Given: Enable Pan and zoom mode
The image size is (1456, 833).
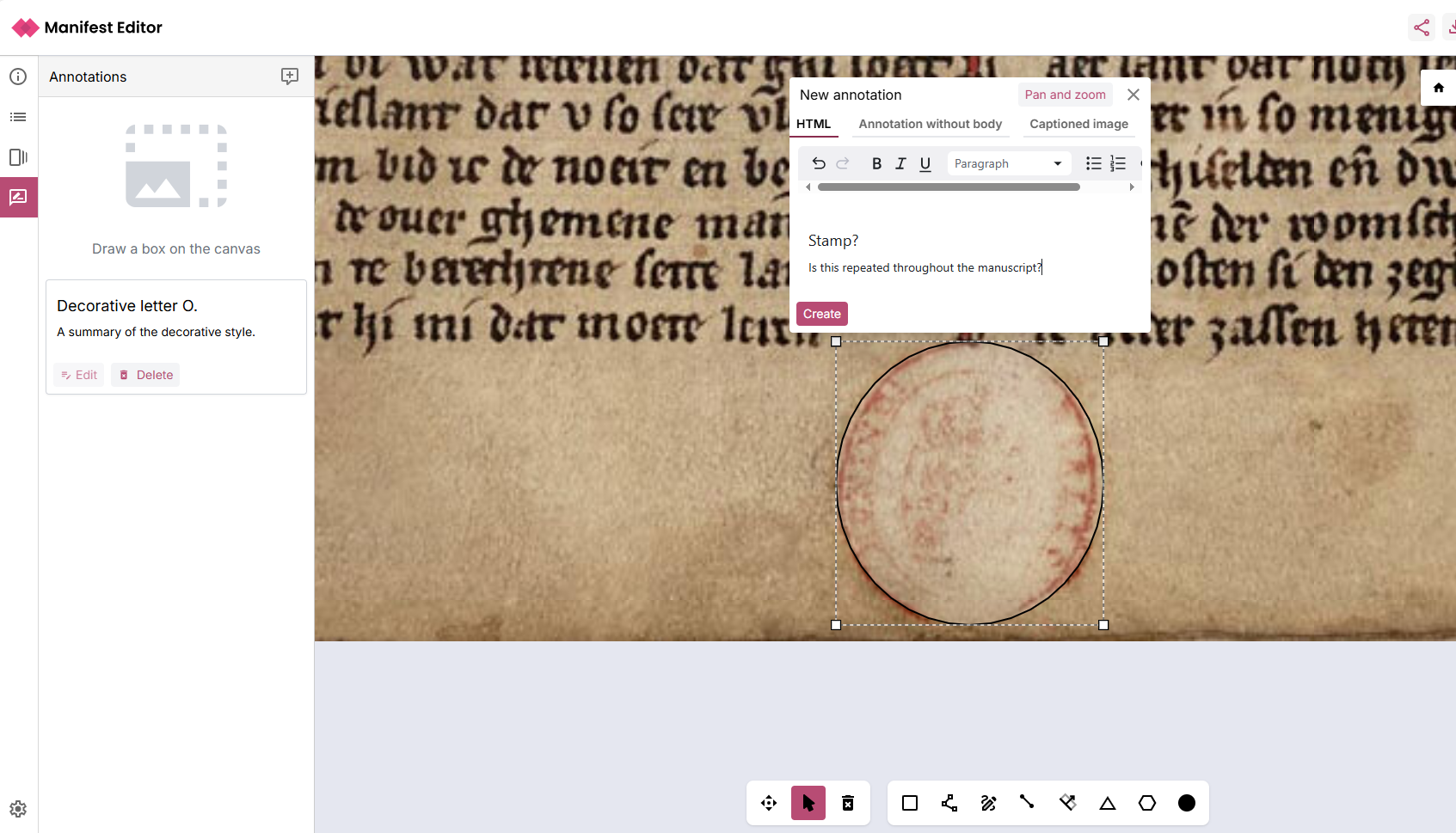Looking at the screenshot, I should click(1065, 95).
